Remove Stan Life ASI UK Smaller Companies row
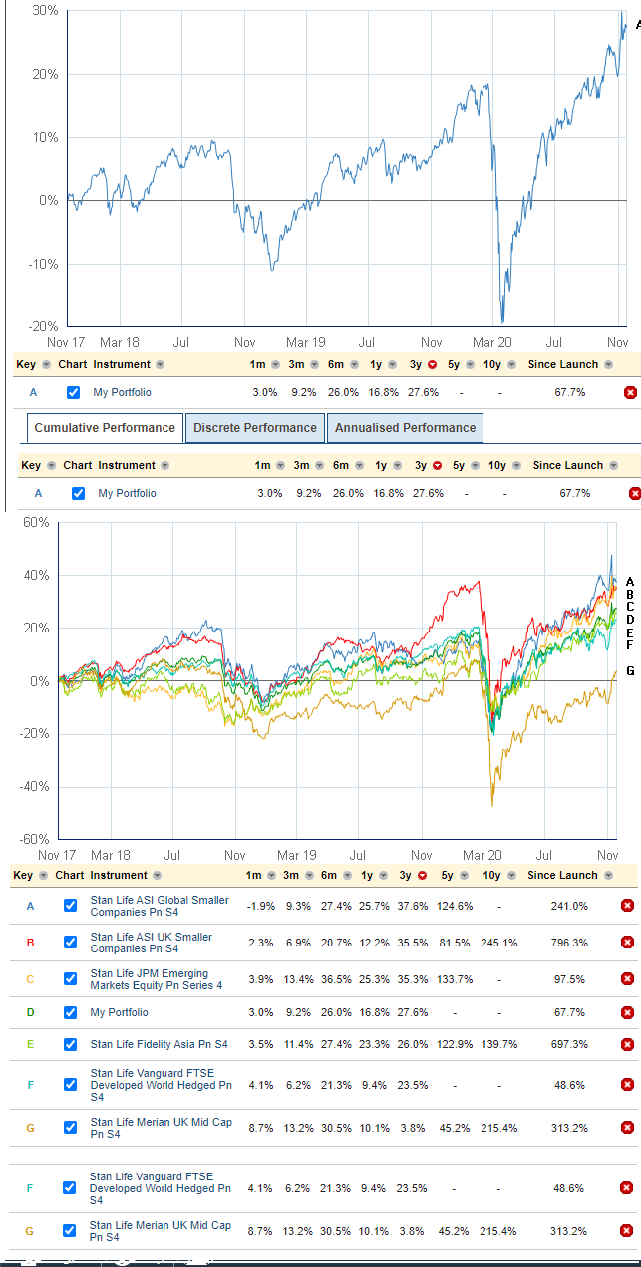 627,942
